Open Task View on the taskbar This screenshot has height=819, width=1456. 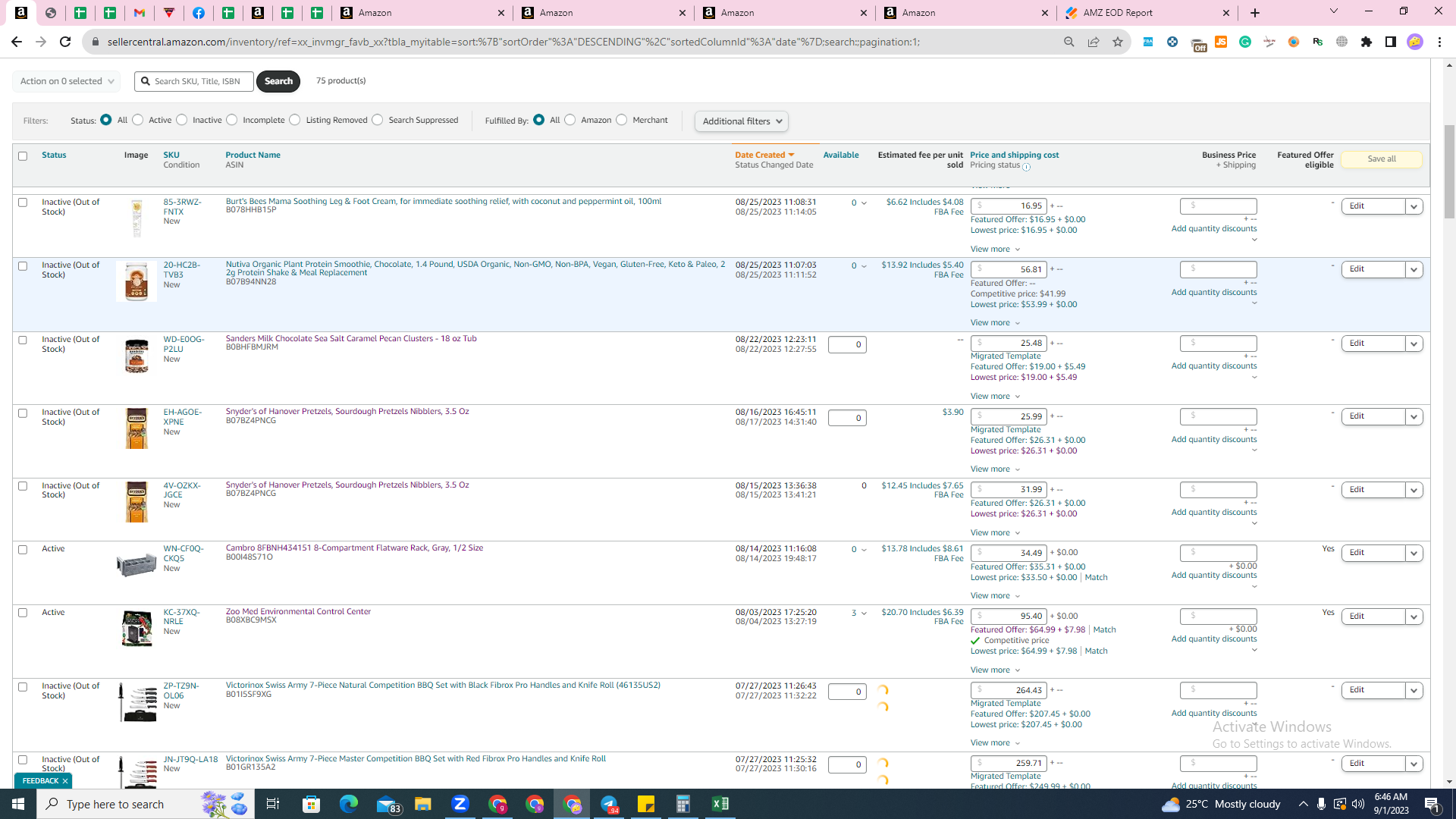click(273, 804)
